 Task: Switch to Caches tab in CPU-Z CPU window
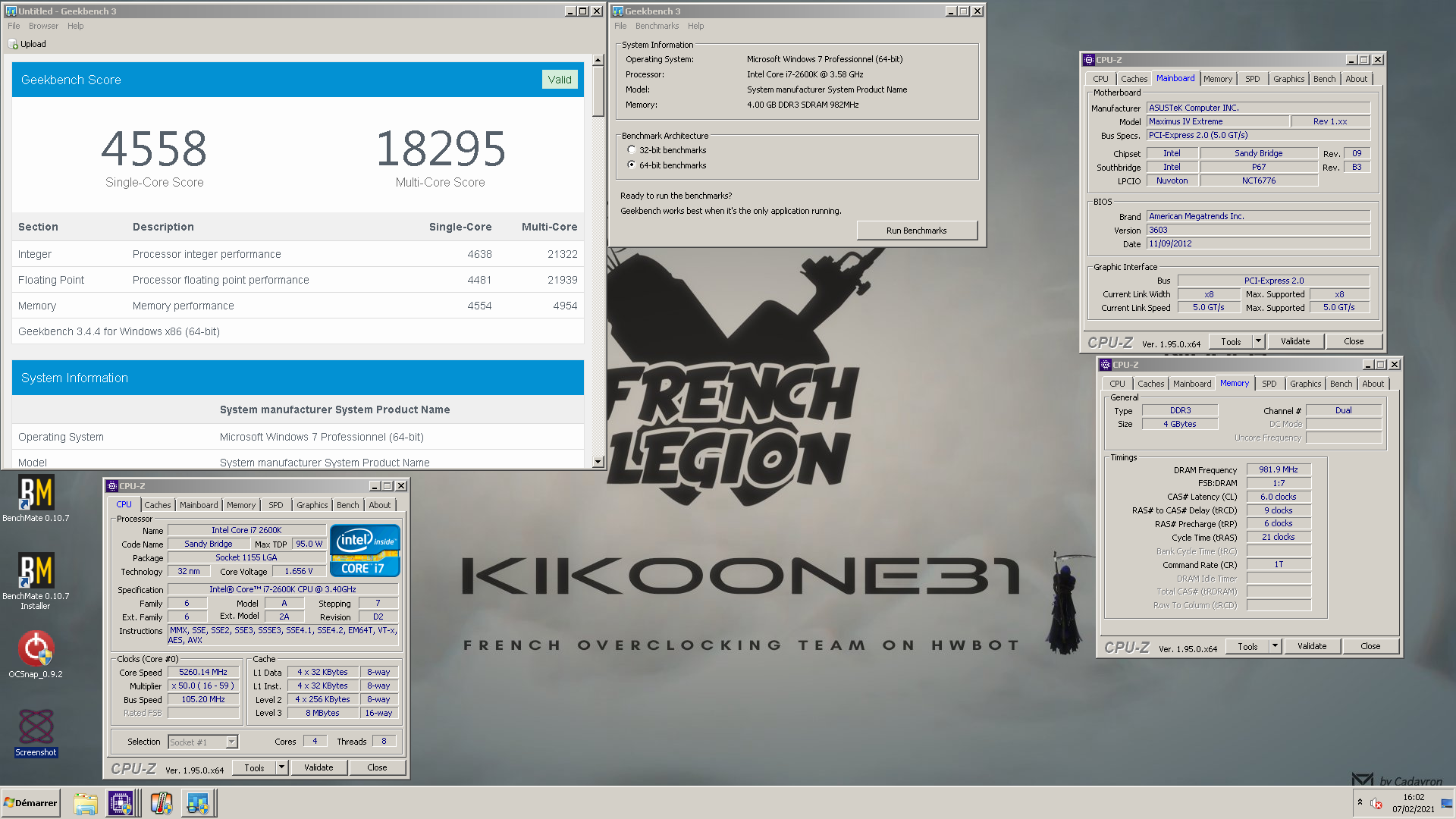pos(158,505)
